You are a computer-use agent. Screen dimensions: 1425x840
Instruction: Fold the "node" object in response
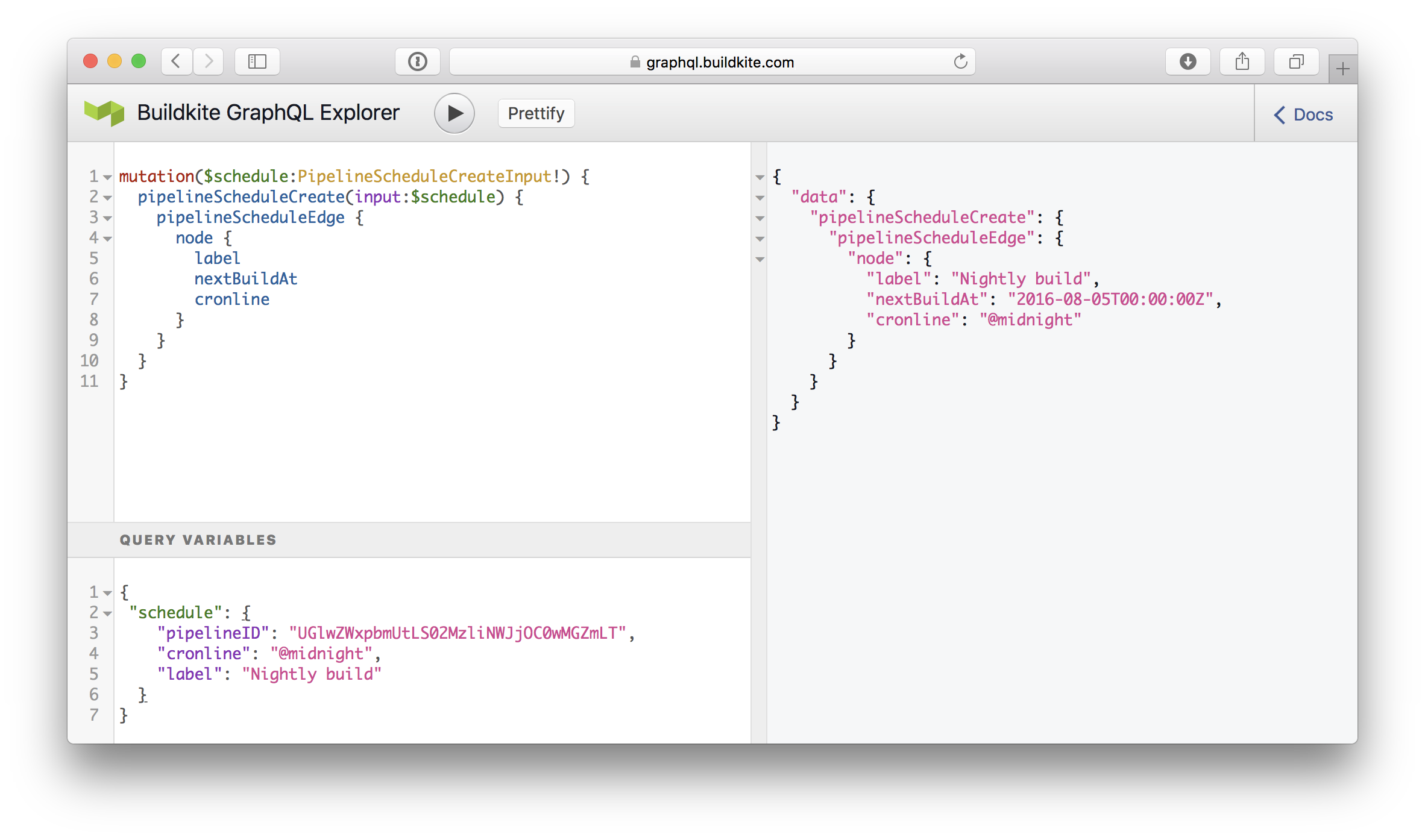click(760, 259)
